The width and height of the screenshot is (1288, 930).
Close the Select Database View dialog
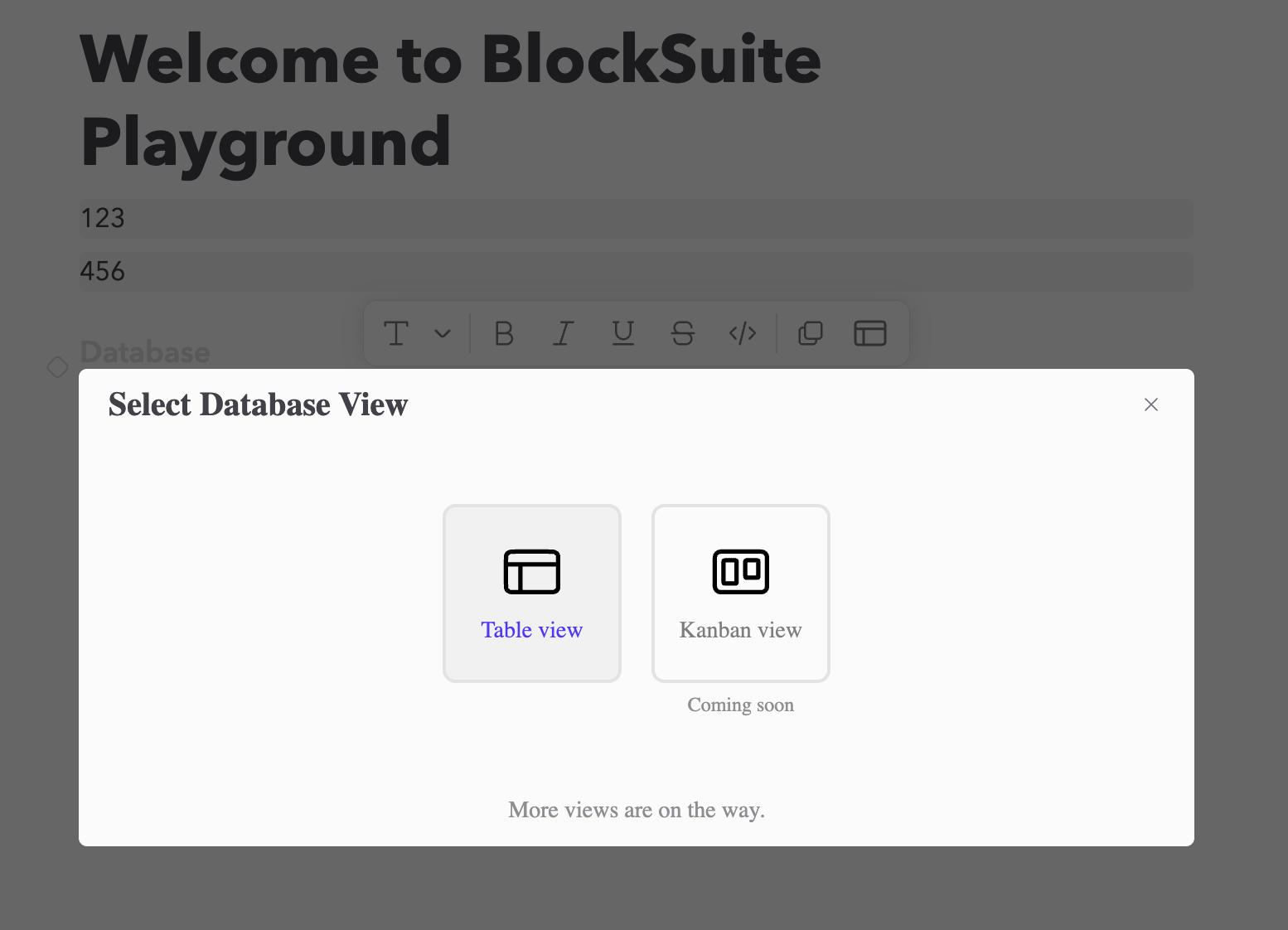1151,404
